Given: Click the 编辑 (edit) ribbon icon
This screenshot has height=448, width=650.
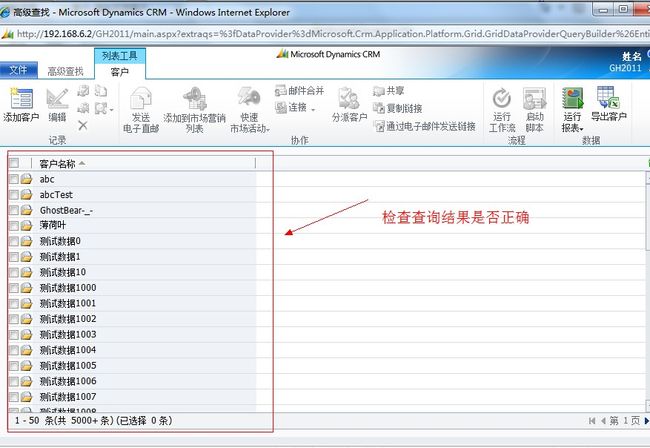Looking at the screenshot, I should tap(57, 99).
